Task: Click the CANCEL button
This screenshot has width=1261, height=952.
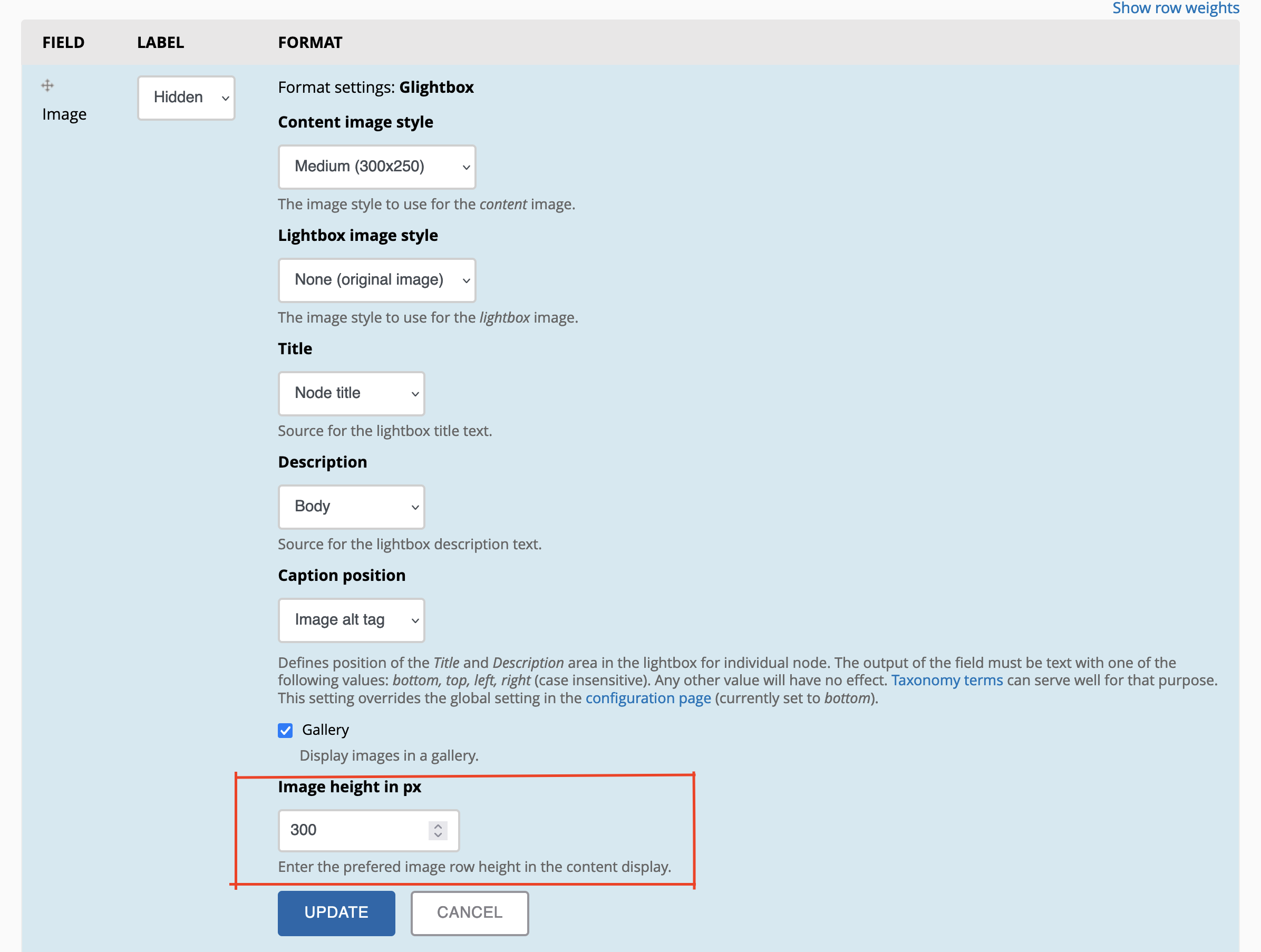Action: pos(469,912)
